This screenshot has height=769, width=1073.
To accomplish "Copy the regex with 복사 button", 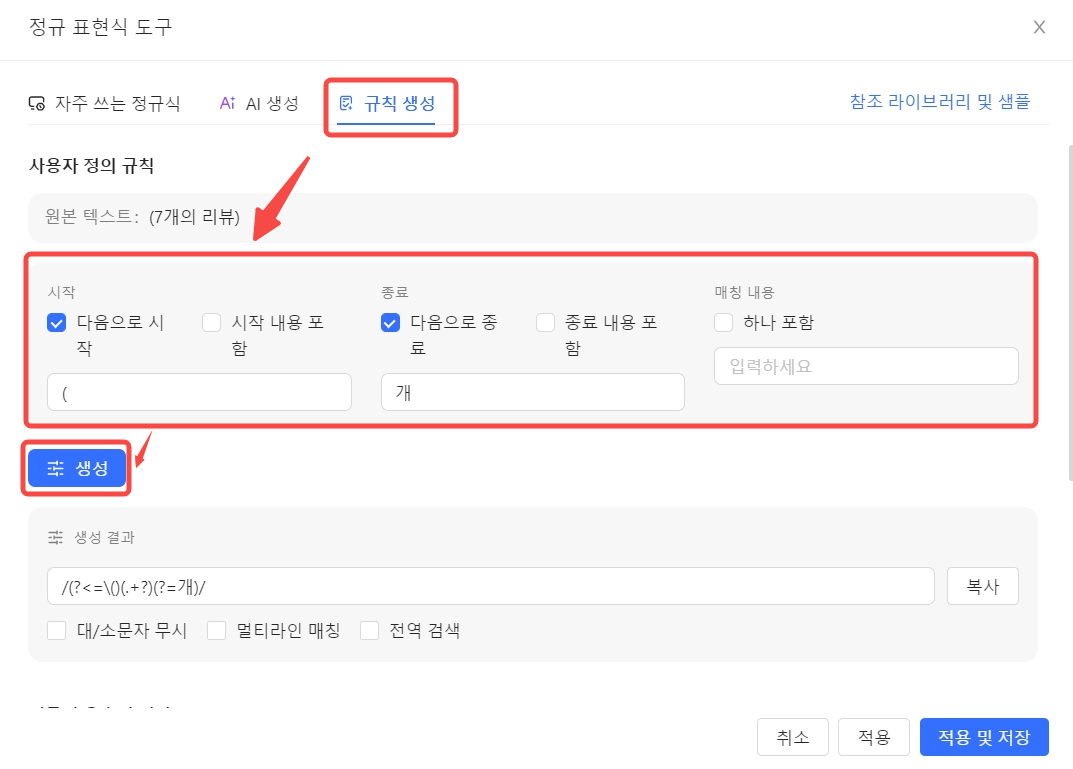I will [982, 586].
